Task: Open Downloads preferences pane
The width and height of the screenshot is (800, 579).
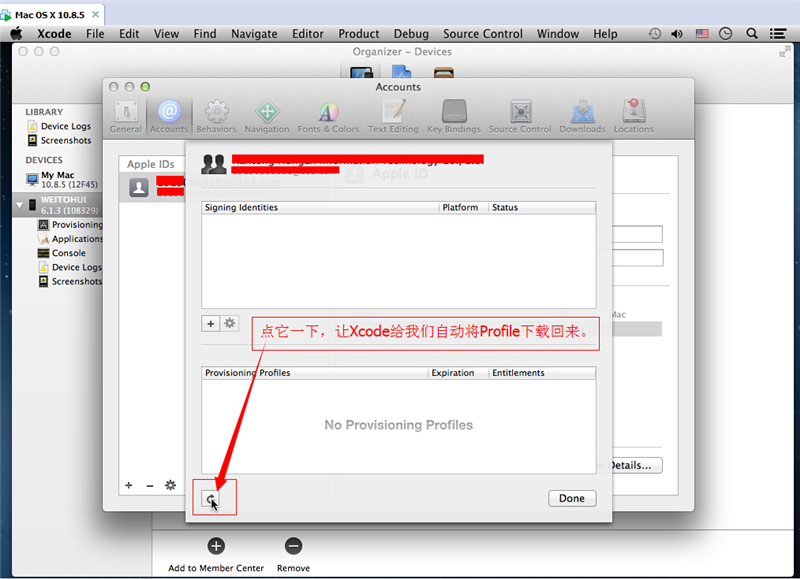Action: (x=582, y=117)
